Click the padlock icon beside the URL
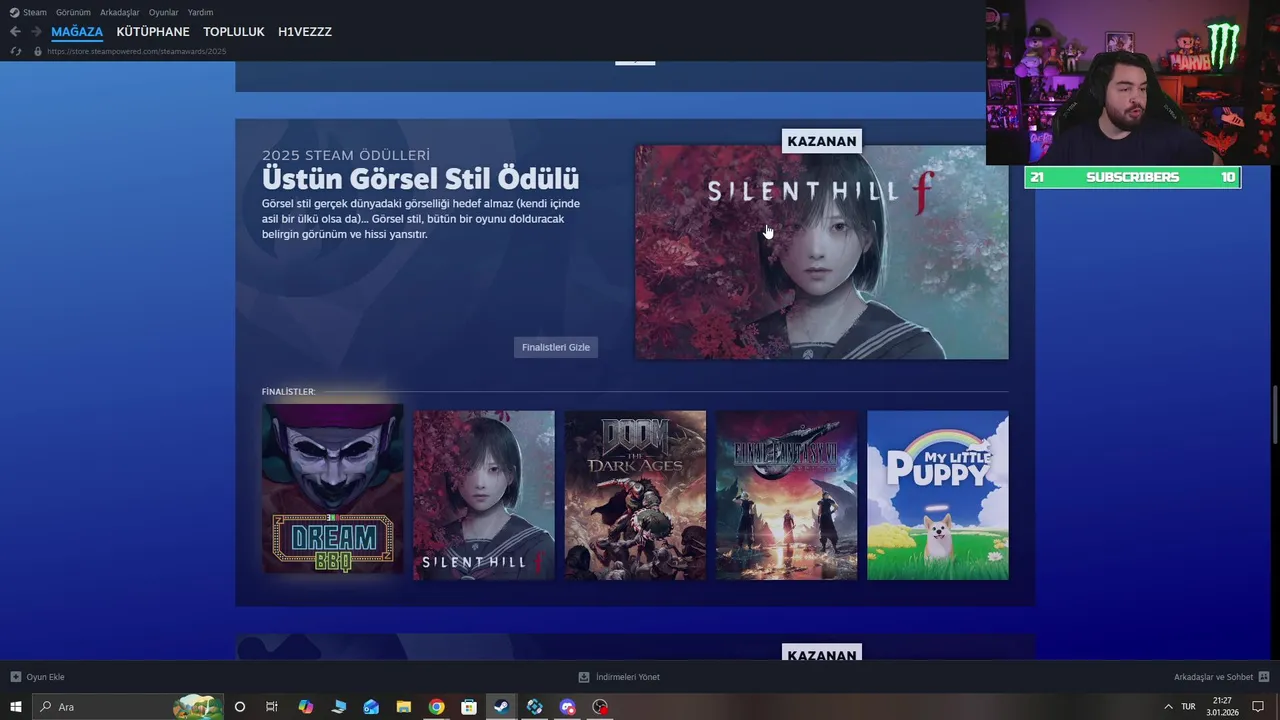 (x=38, y=51)
